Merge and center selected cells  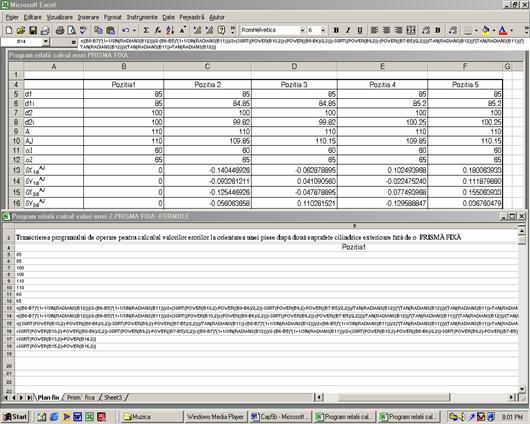411,30
